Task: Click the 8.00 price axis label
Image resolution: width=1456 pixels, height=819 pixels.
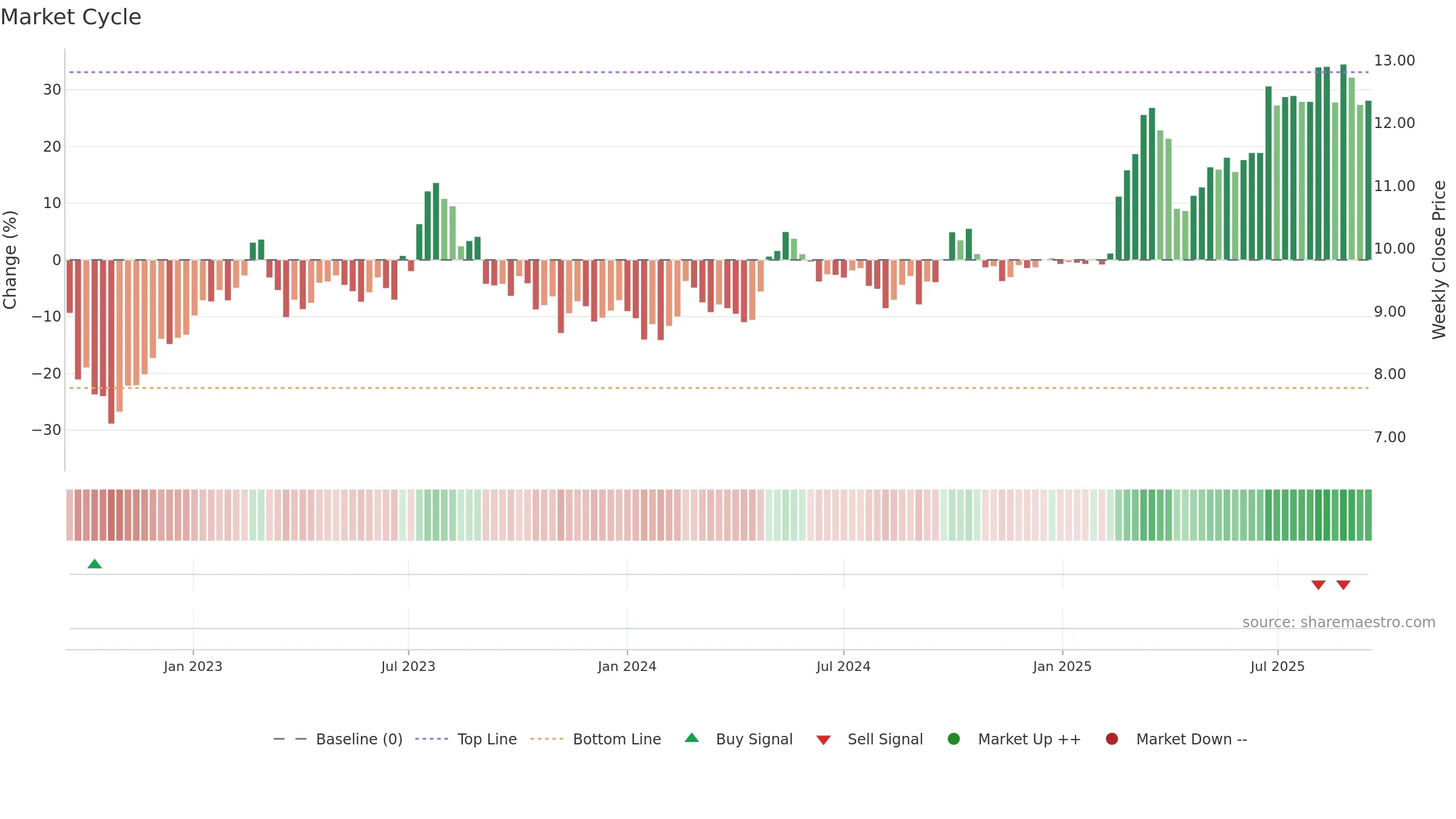Action: pos(1389,374)
